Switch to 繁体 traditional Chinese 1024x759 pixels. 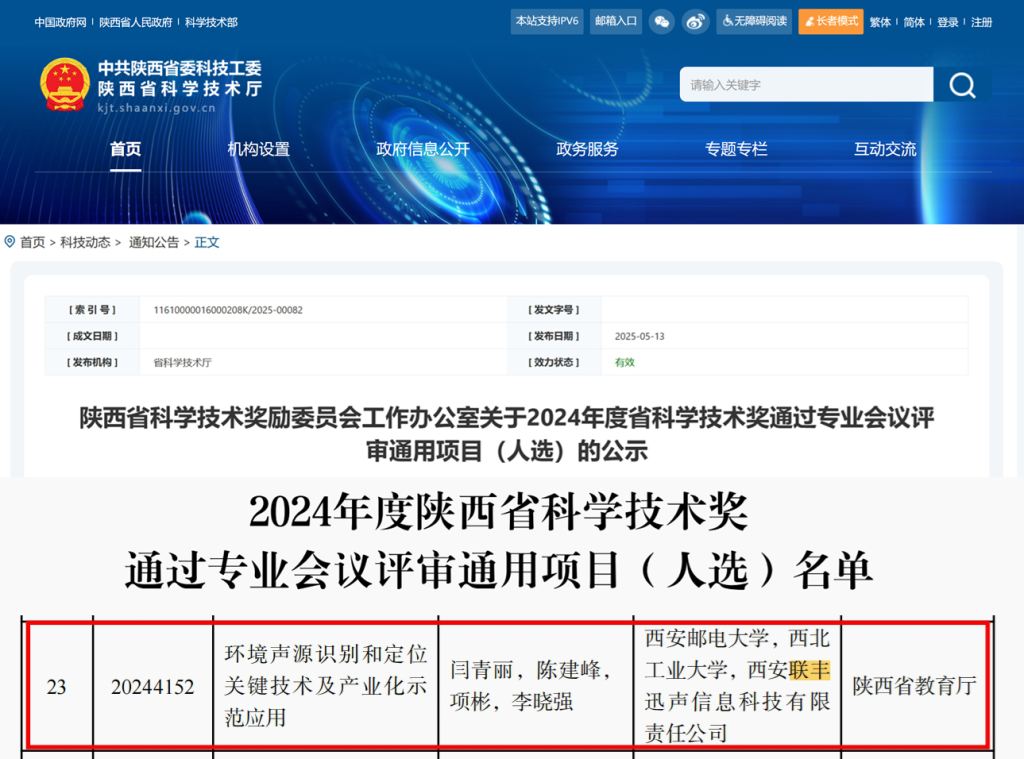click(880, 22)
